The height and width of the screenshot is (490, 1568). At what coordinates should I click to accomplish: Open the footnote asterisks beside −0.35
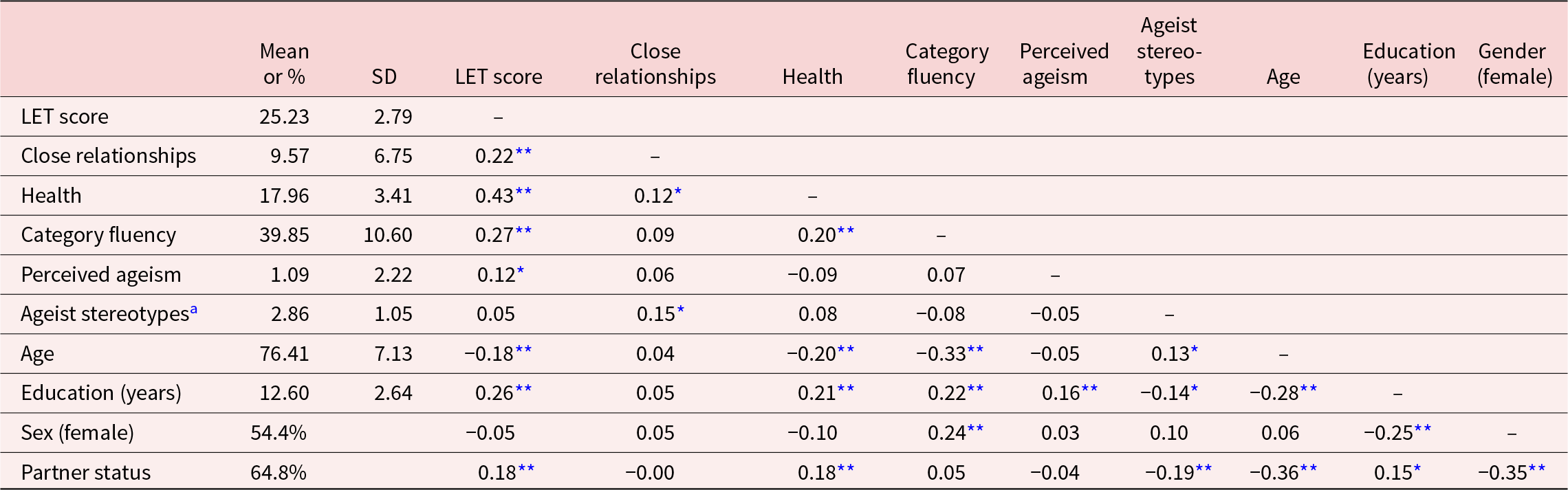click(x=1537, y=469)
